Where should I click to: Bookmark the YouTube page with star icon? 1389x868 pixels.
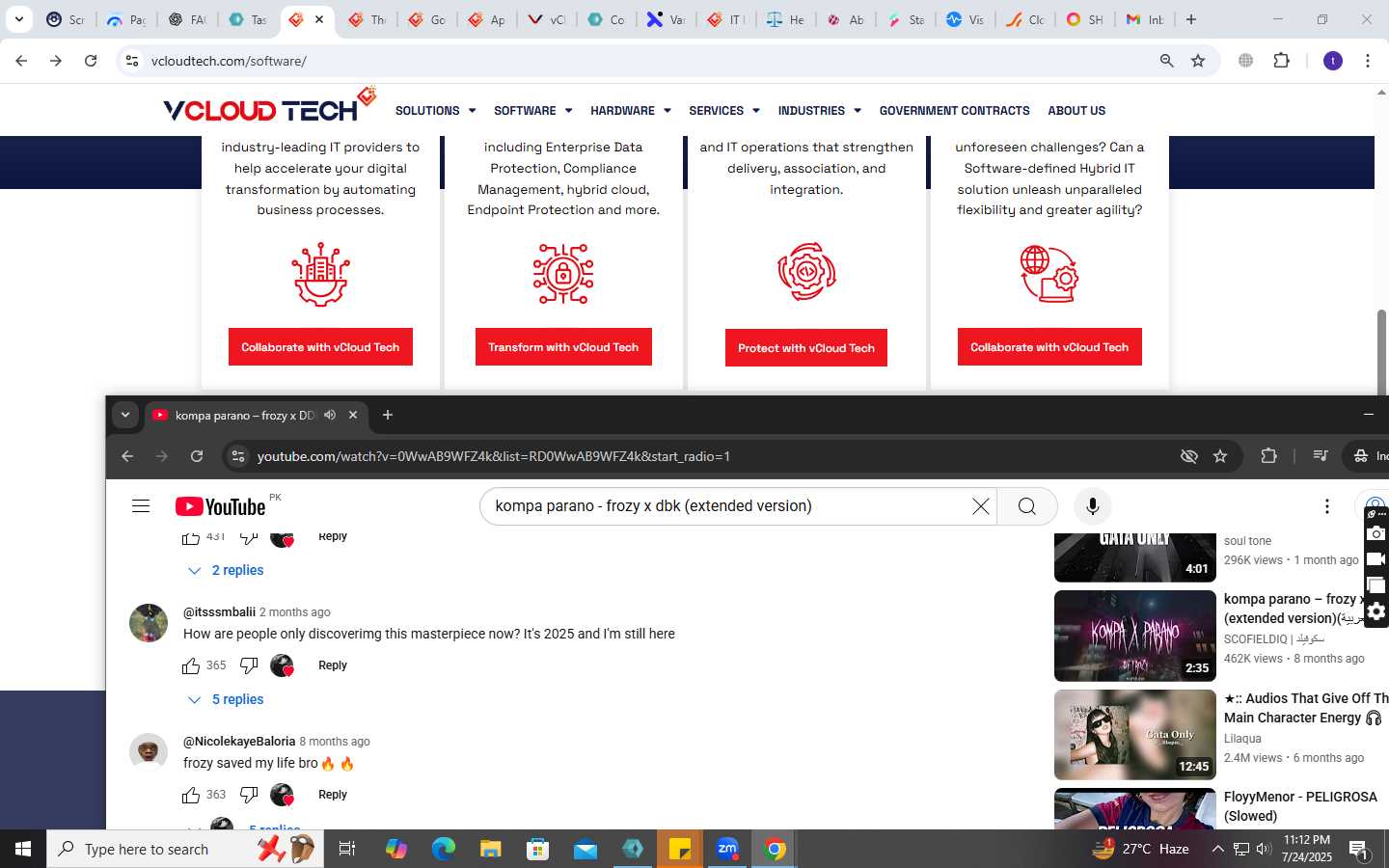click(x=1220, y=456)
